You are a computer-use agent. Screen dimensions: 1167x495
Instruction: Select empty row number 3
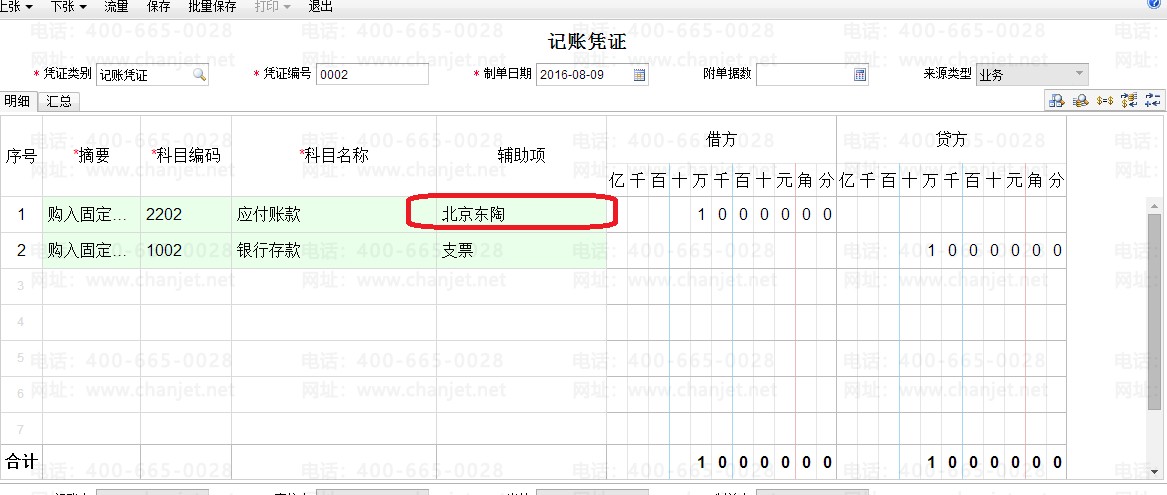click(x=21, y=287)
